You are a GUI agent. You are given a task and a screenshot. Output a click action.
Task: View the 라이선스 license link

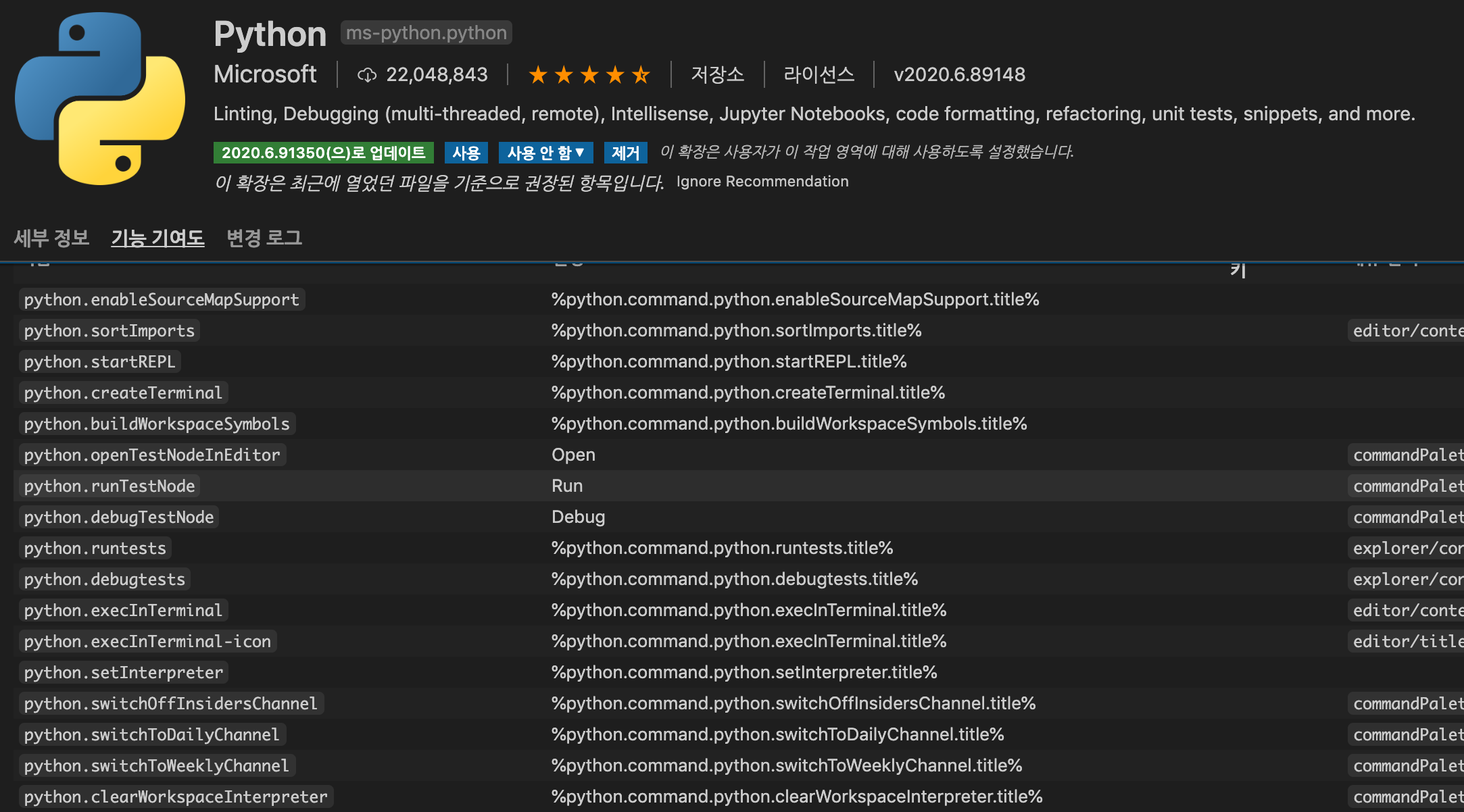click(x=820, y=75)
